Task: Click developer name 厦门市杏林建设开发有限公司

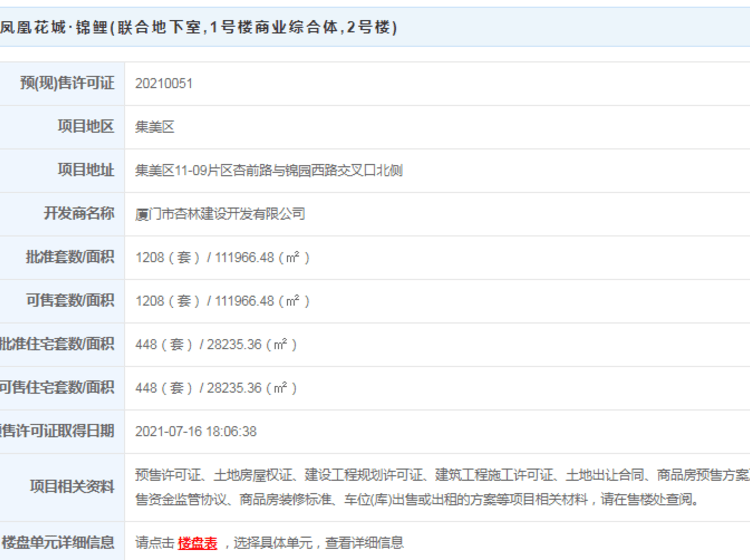Action: (220, 214)
